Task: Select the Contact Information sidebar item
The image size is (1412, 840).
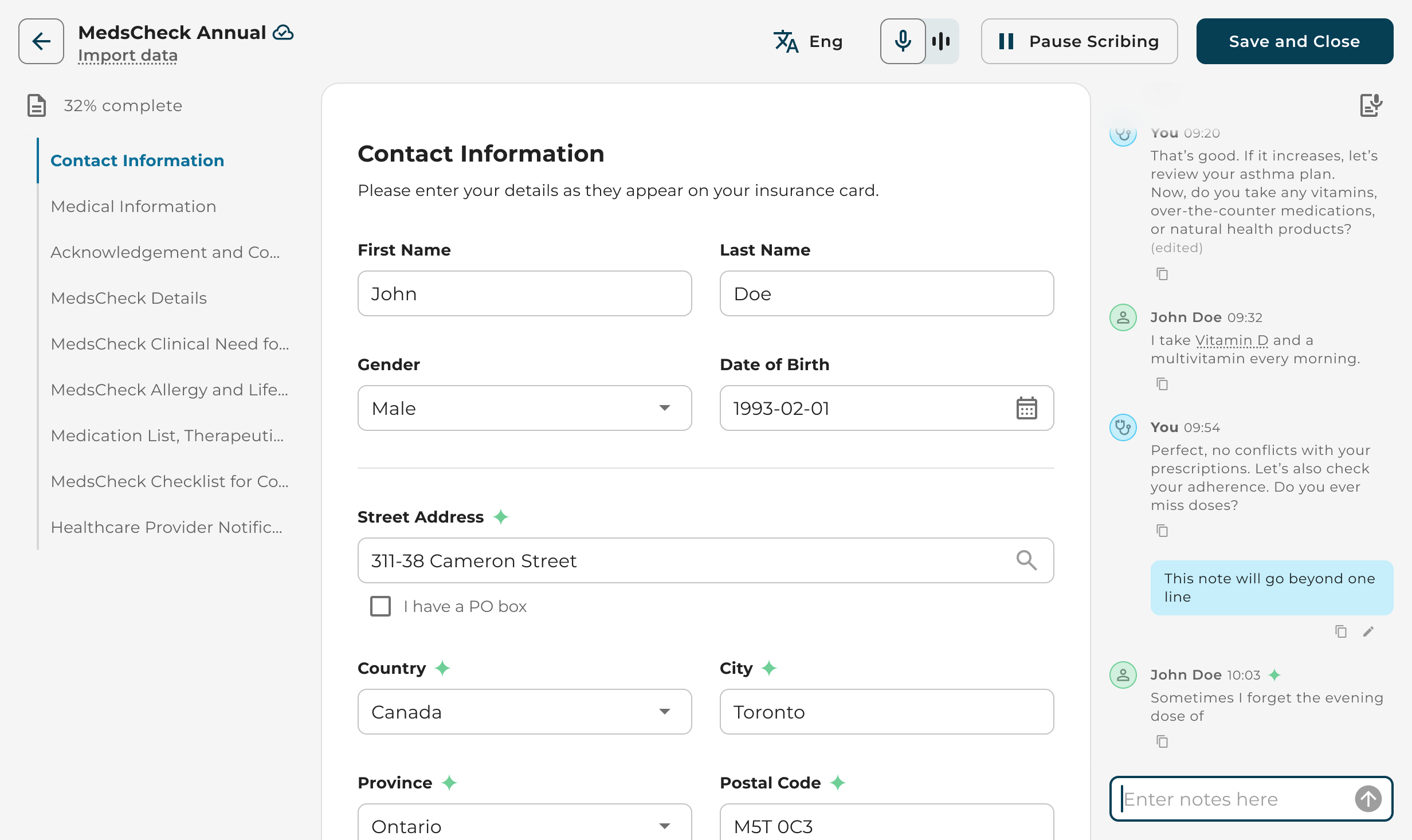Action: click(x=138, y=160)
